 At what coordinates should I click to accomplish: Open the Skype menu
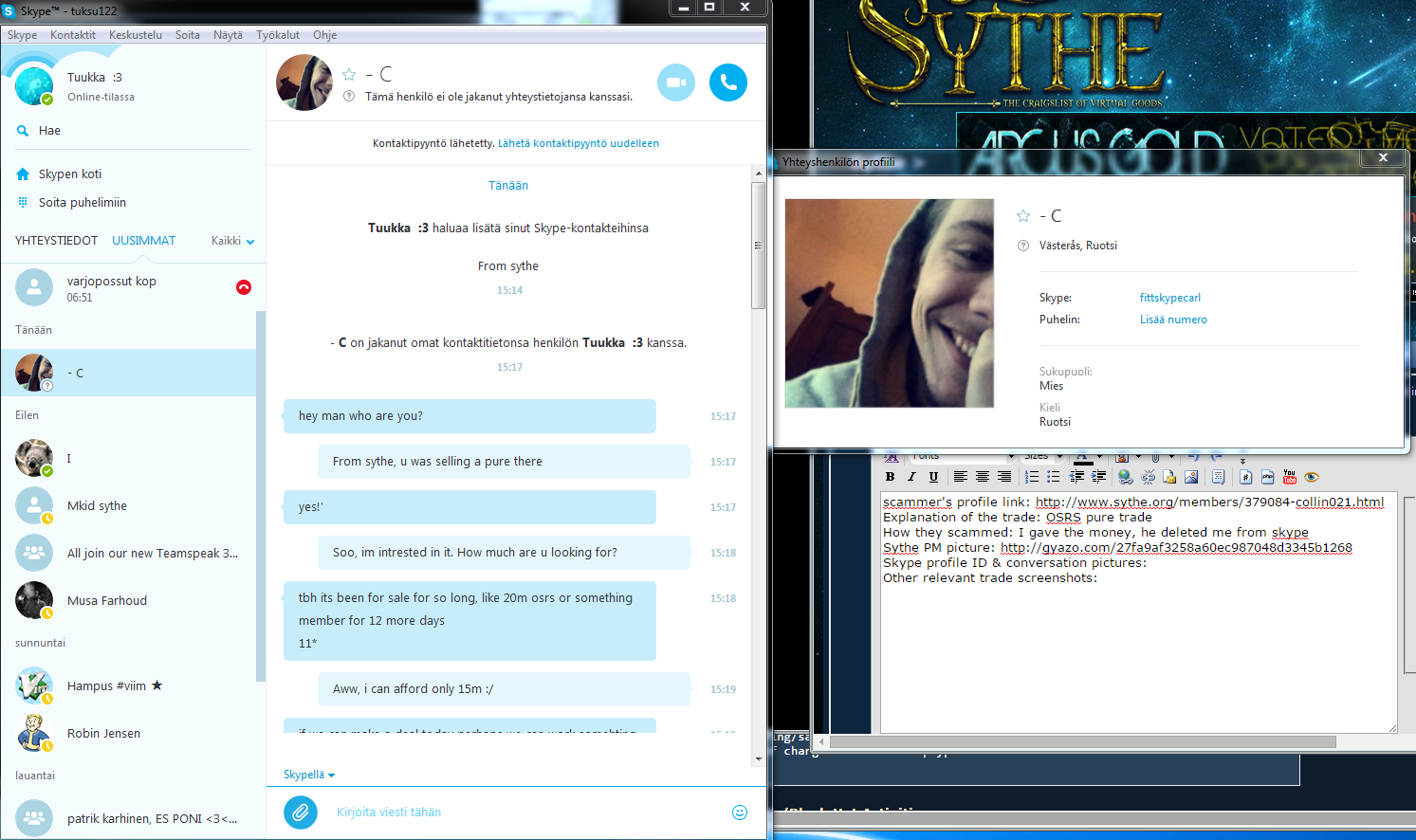(23, 35)
